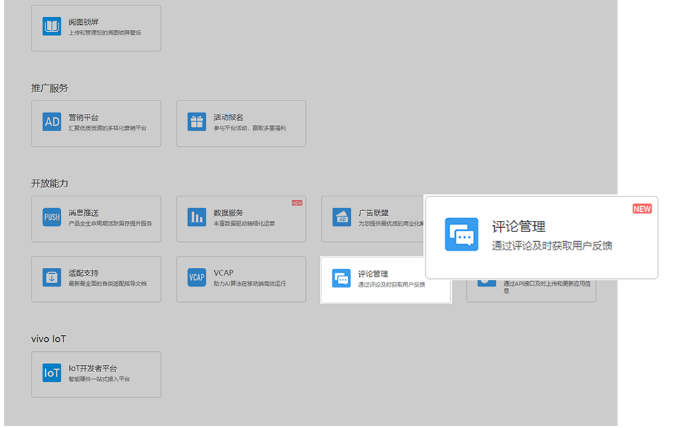This screenshot has height=428, width=687.
Task: Click the description under 活动报名
Action: (x=250, y=128)
